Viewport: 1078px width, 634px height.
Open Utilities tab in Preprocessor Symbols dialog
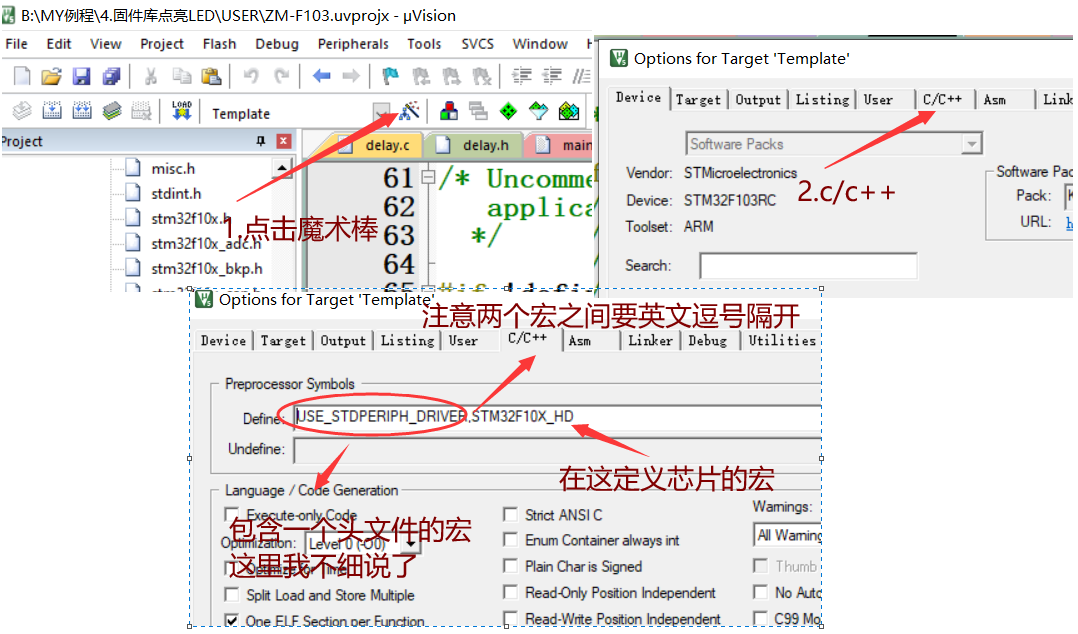tap(782, 340)
